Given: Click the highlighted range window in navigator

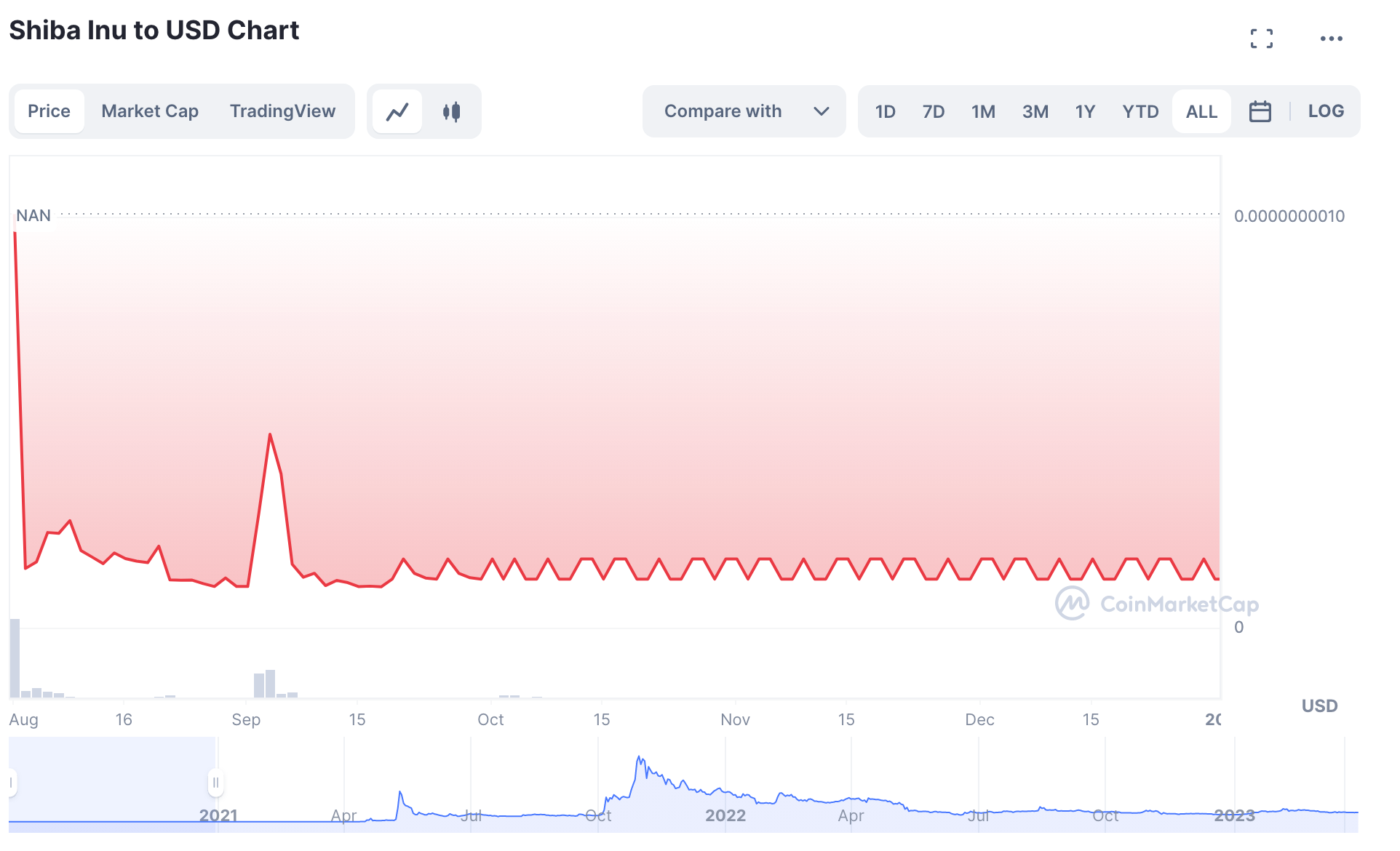Looking at the screenshot, I should tap(113, 784).
